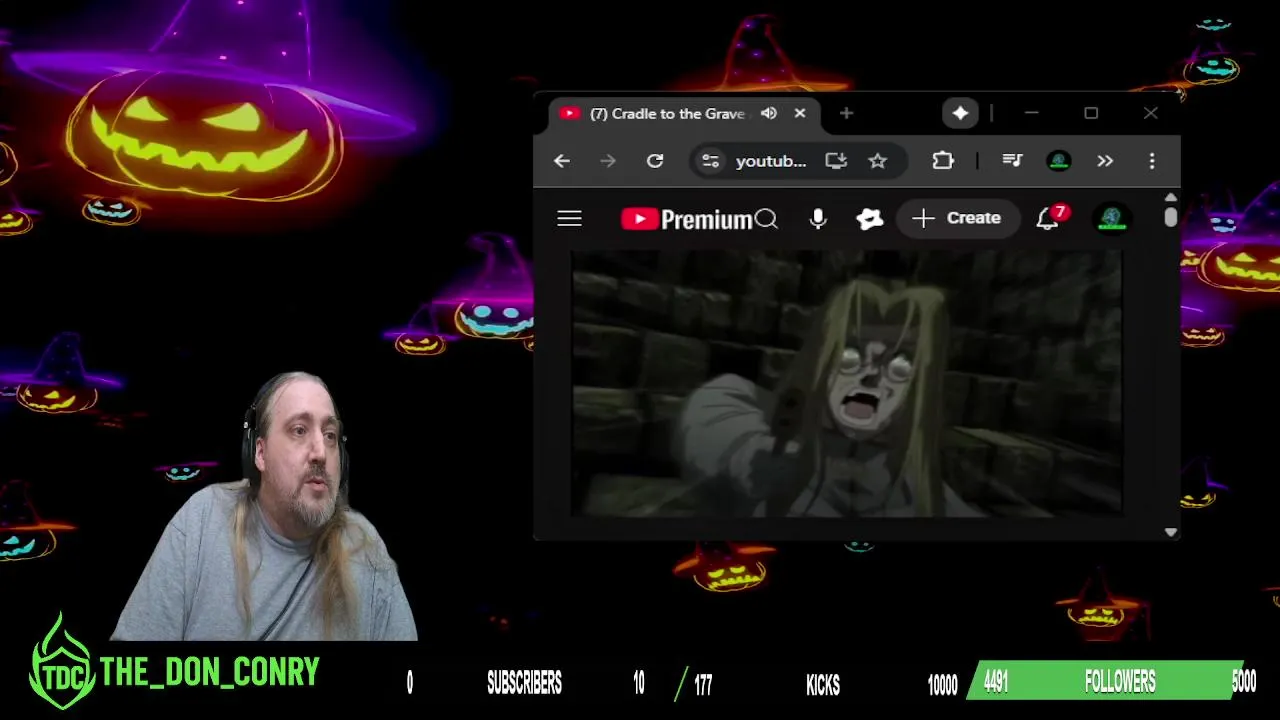Click the vertical scrollbar thumb
The width and height of the screenshot is (1280, 720).
(1171, 217)
